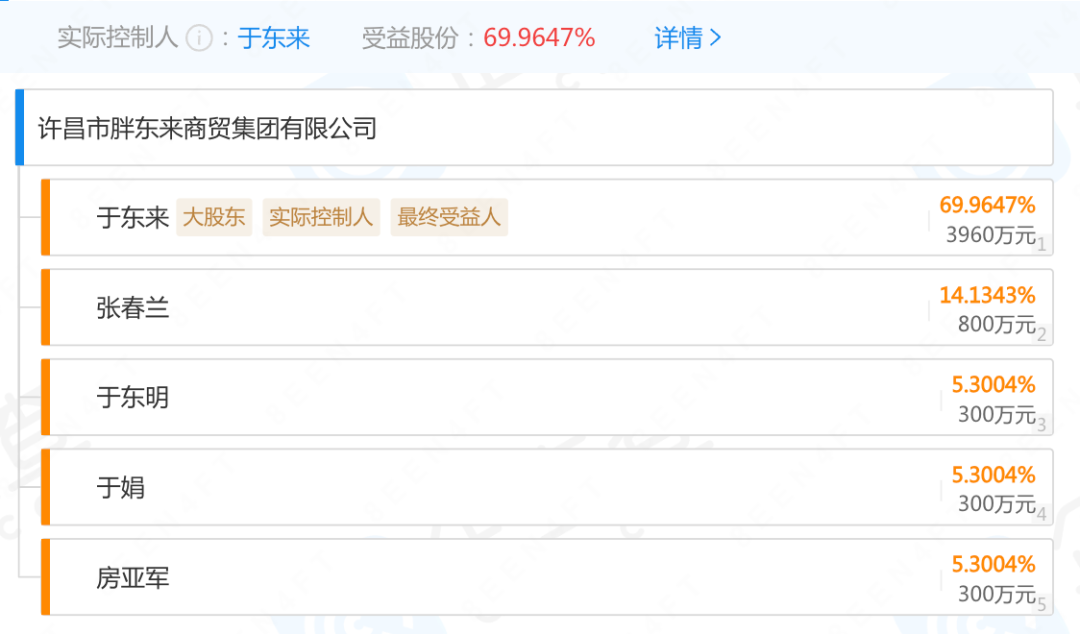Click 张春兰's 14.1343% stake percentage
Screen dimensions: 1080x634
[987, 295]
